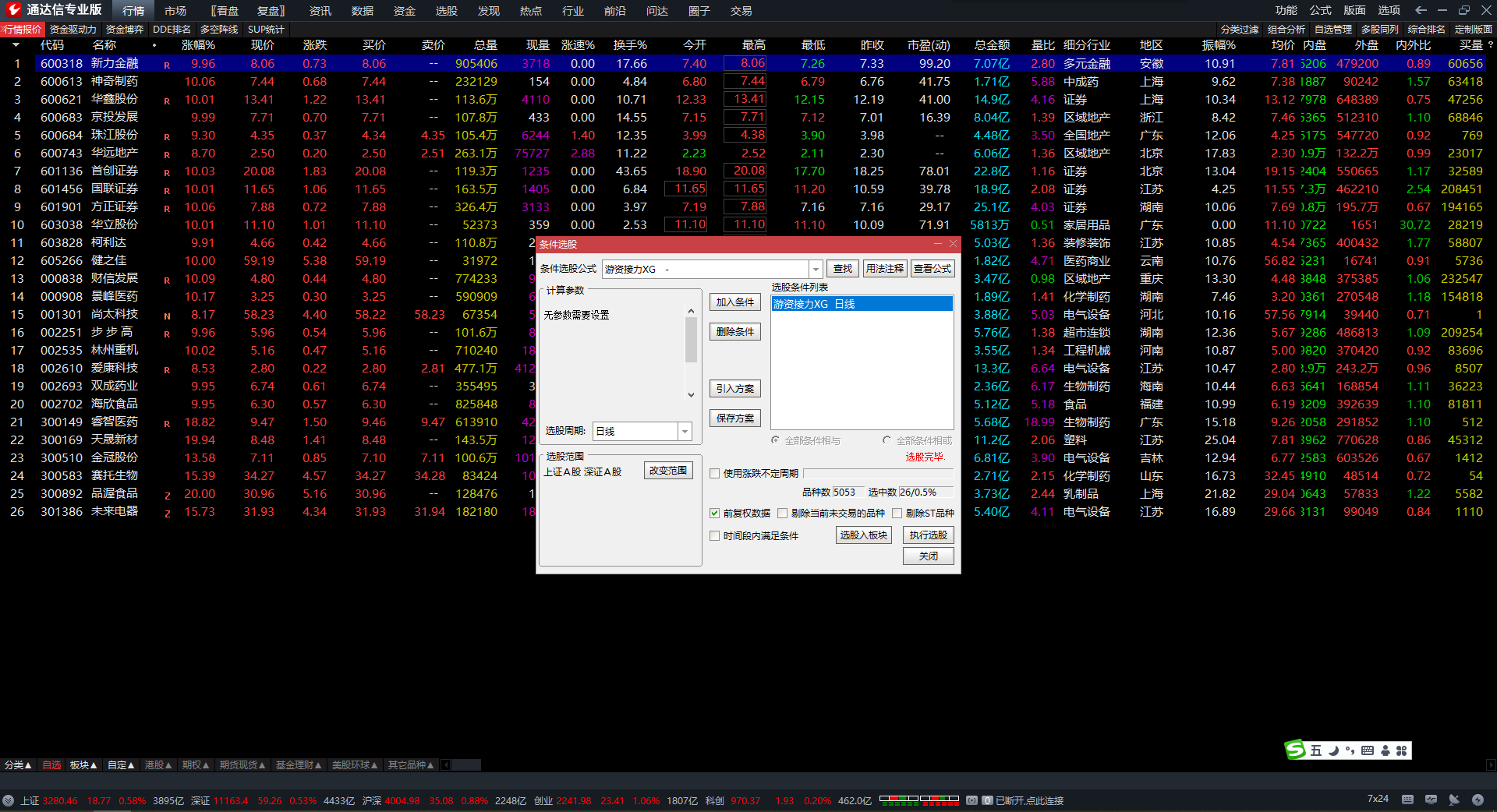Open the 公式 menu in the title bar
1497x812 pixels.
(1321, 10)
